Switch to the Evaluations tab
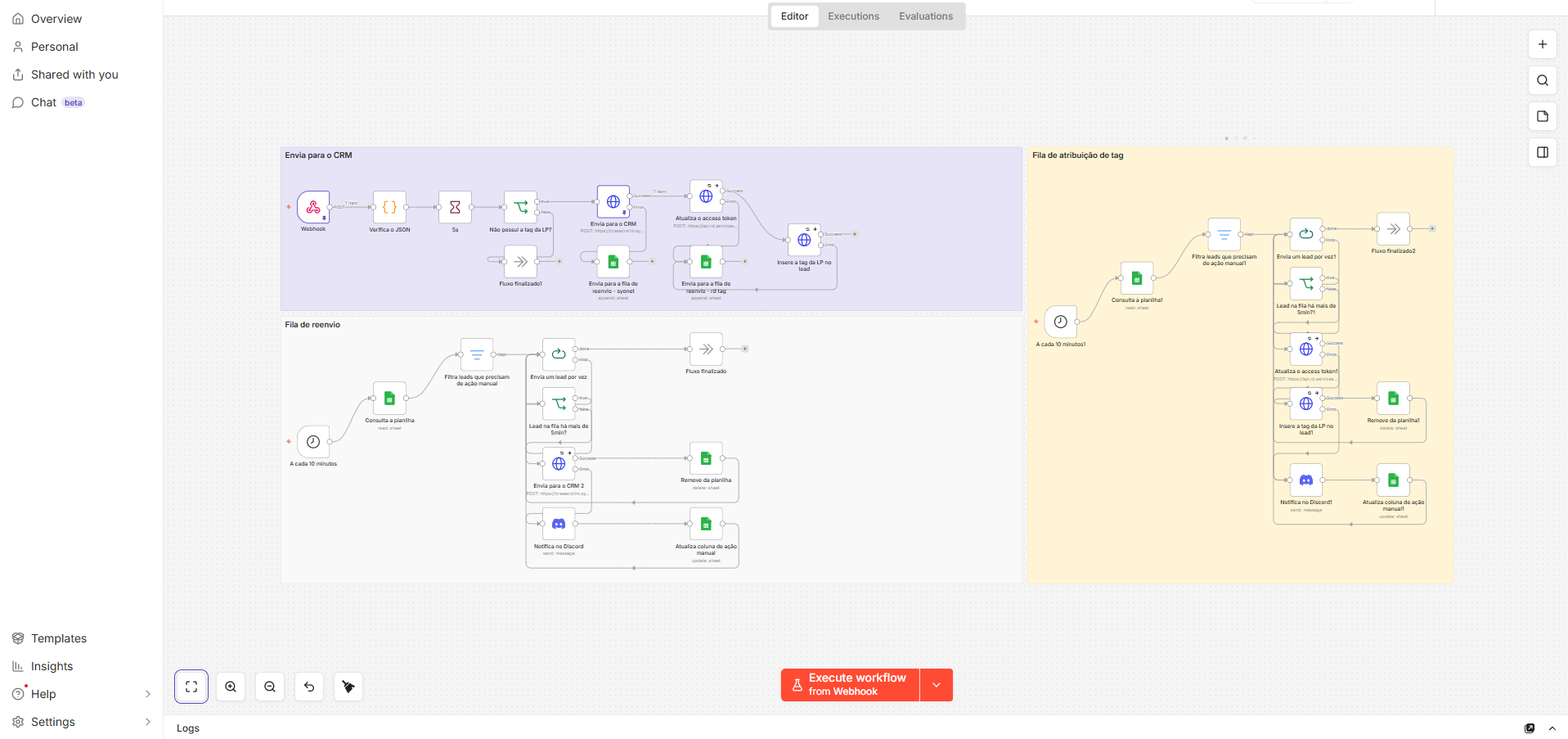 pyautogui.click(x=926, y=16)
